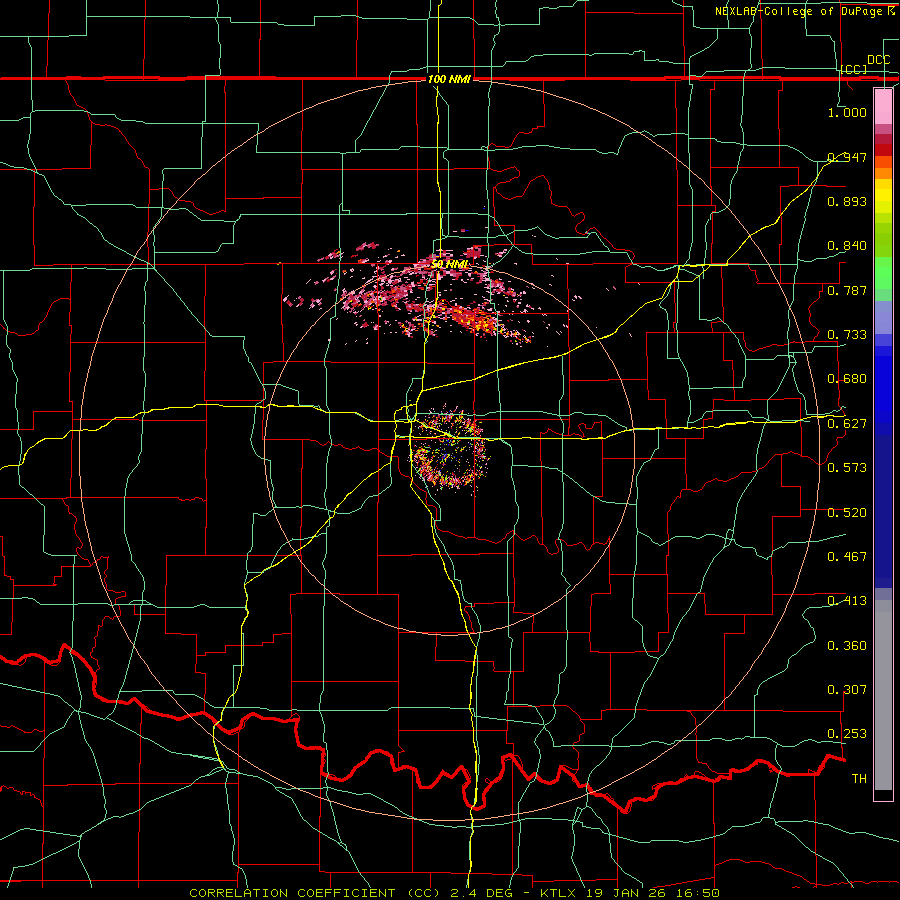Image resolution: width=900 pixels, height=900 pixels.
Task: Click the 0.467 scale value
Action: (x=847, y=557)
